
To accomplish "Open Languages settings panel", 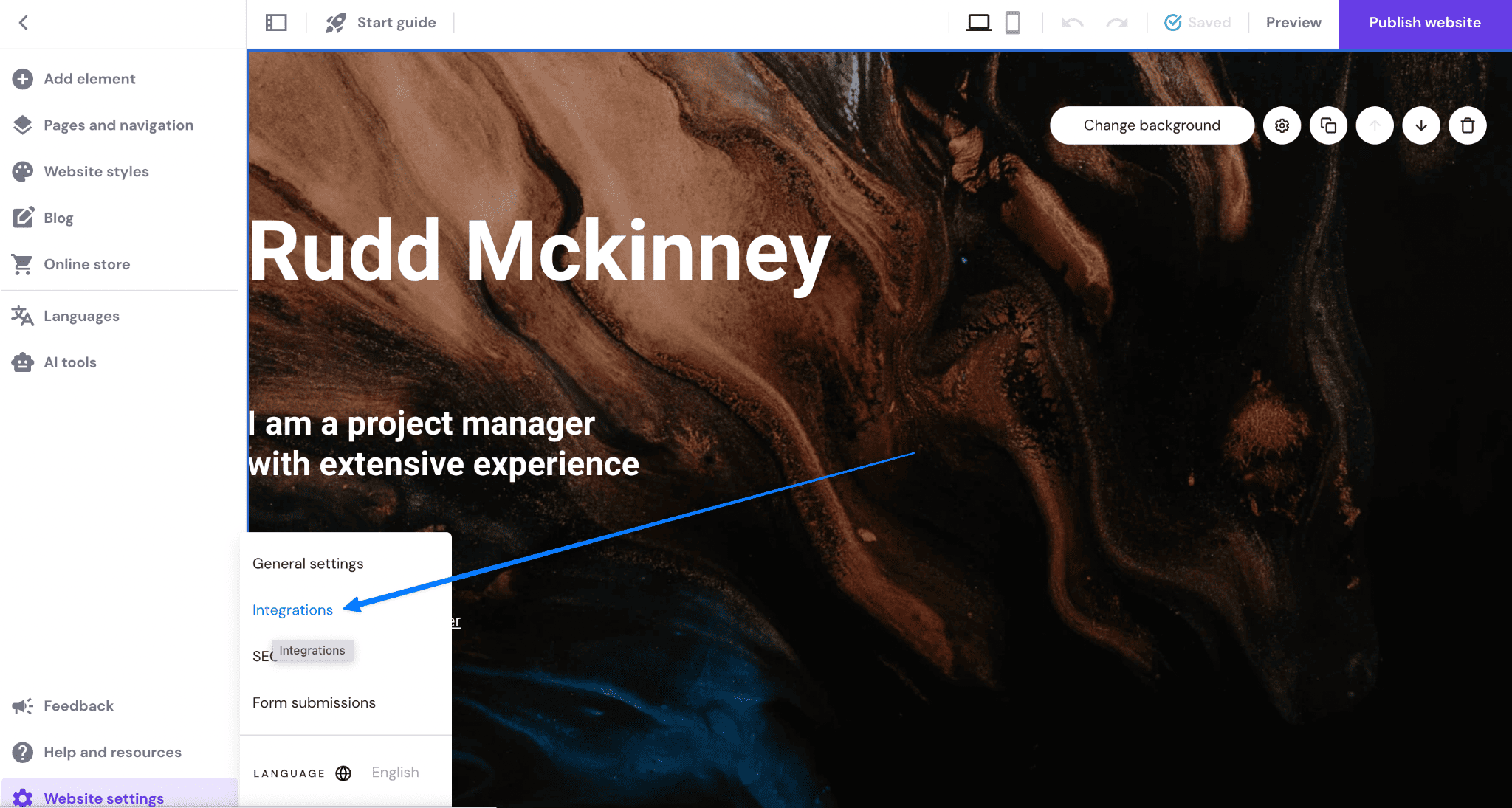I will [80, 316].
